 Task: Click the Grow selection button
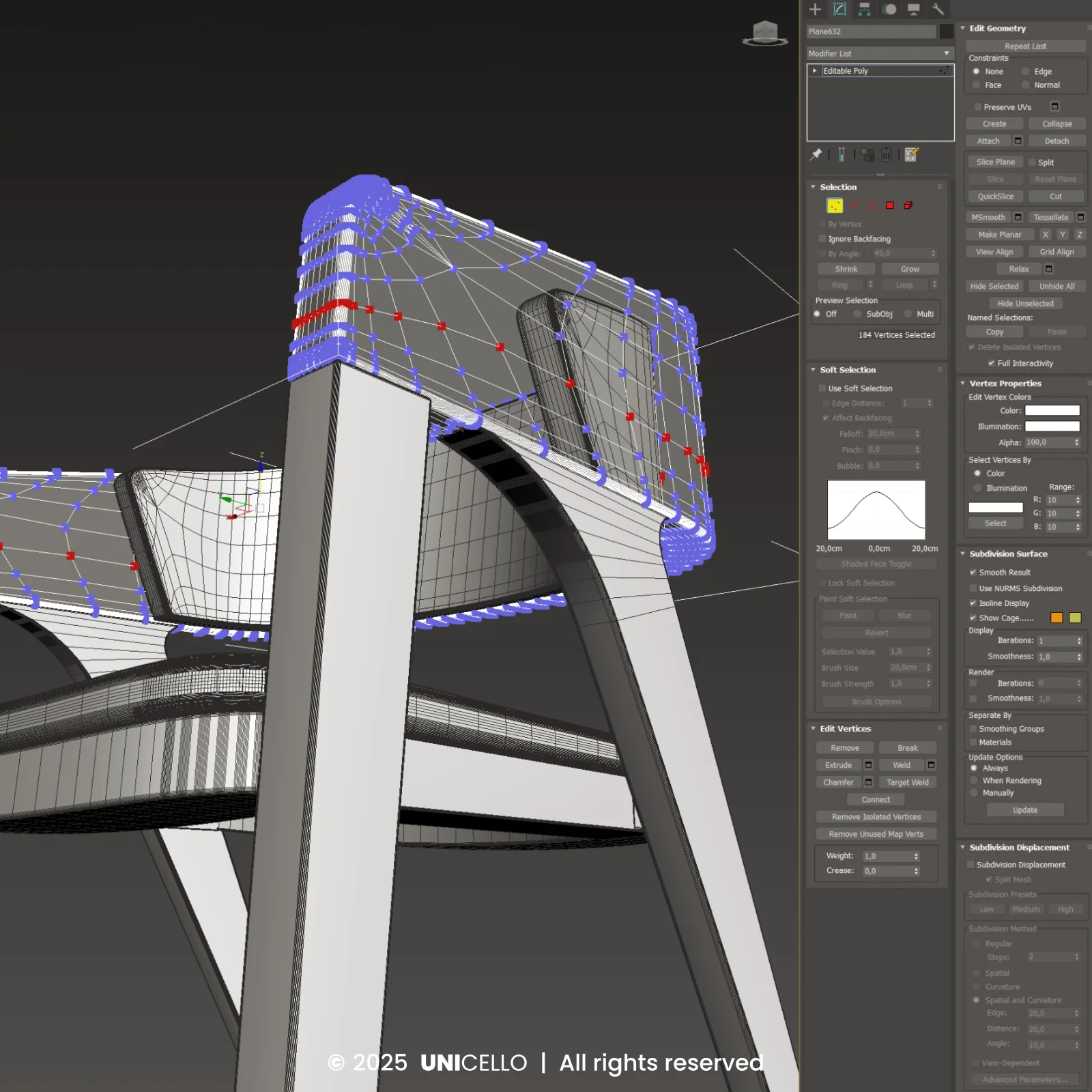[x=909, y=269]
